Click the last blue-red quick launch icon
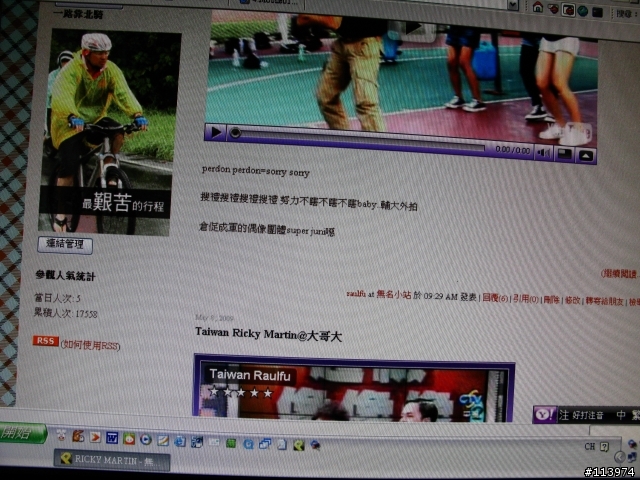The height and width of the screenshot is (480, 640). (x=315, y=445)
